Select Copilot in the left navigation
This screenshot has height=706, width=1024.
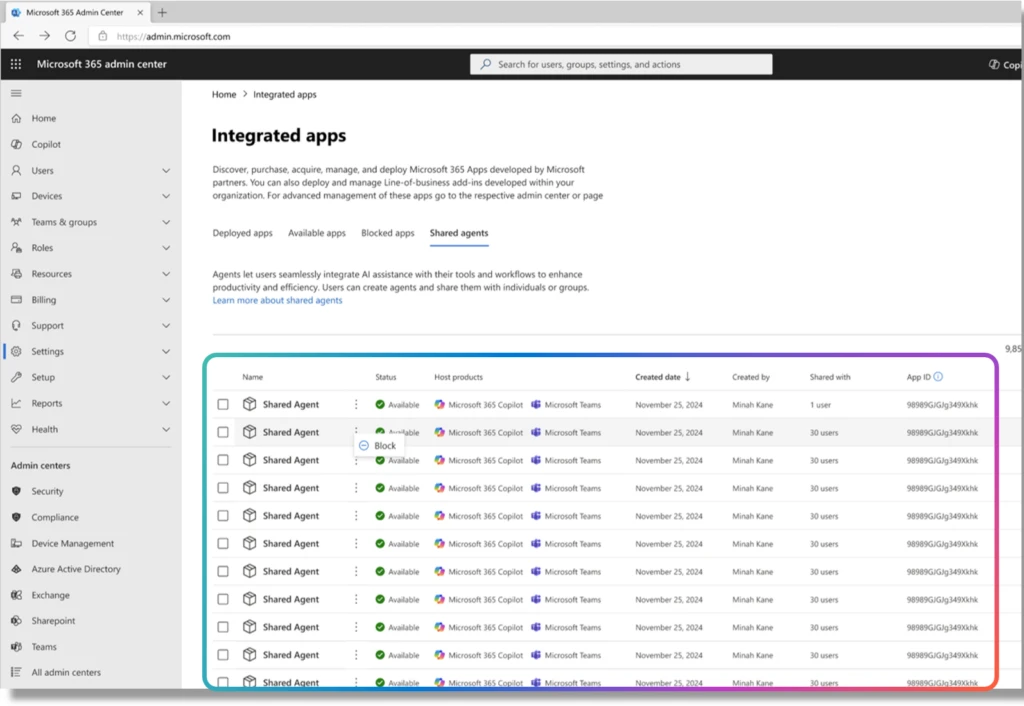tap(45, 144)
